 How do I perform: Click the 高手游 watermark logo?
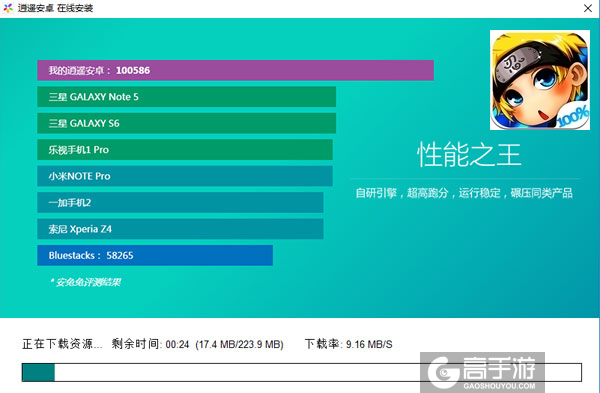pyautogui.click(x=482, y=372)
